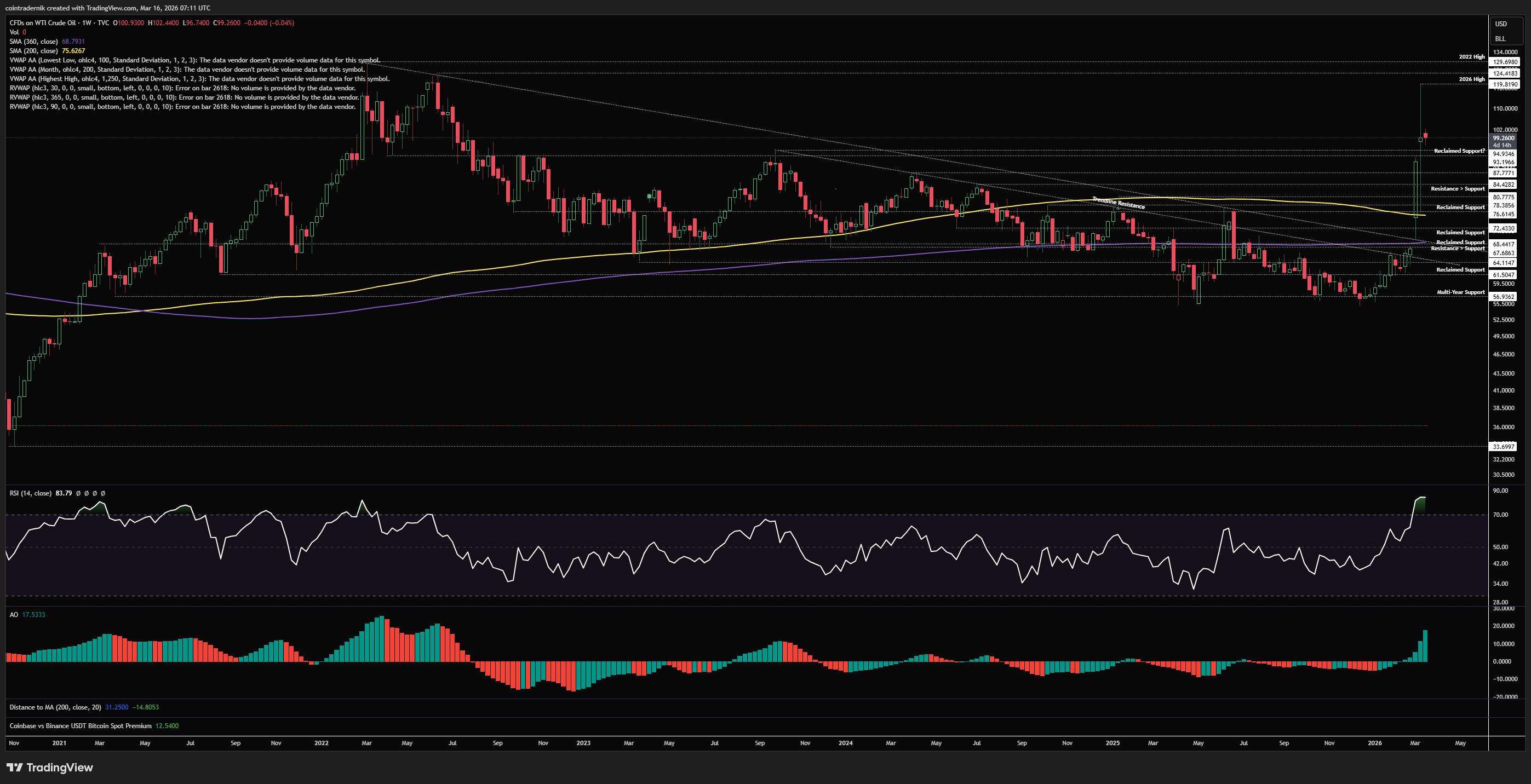Click the Vol indicator legend label
Screen dimensions: 1531x784
(x=14, y=32)
